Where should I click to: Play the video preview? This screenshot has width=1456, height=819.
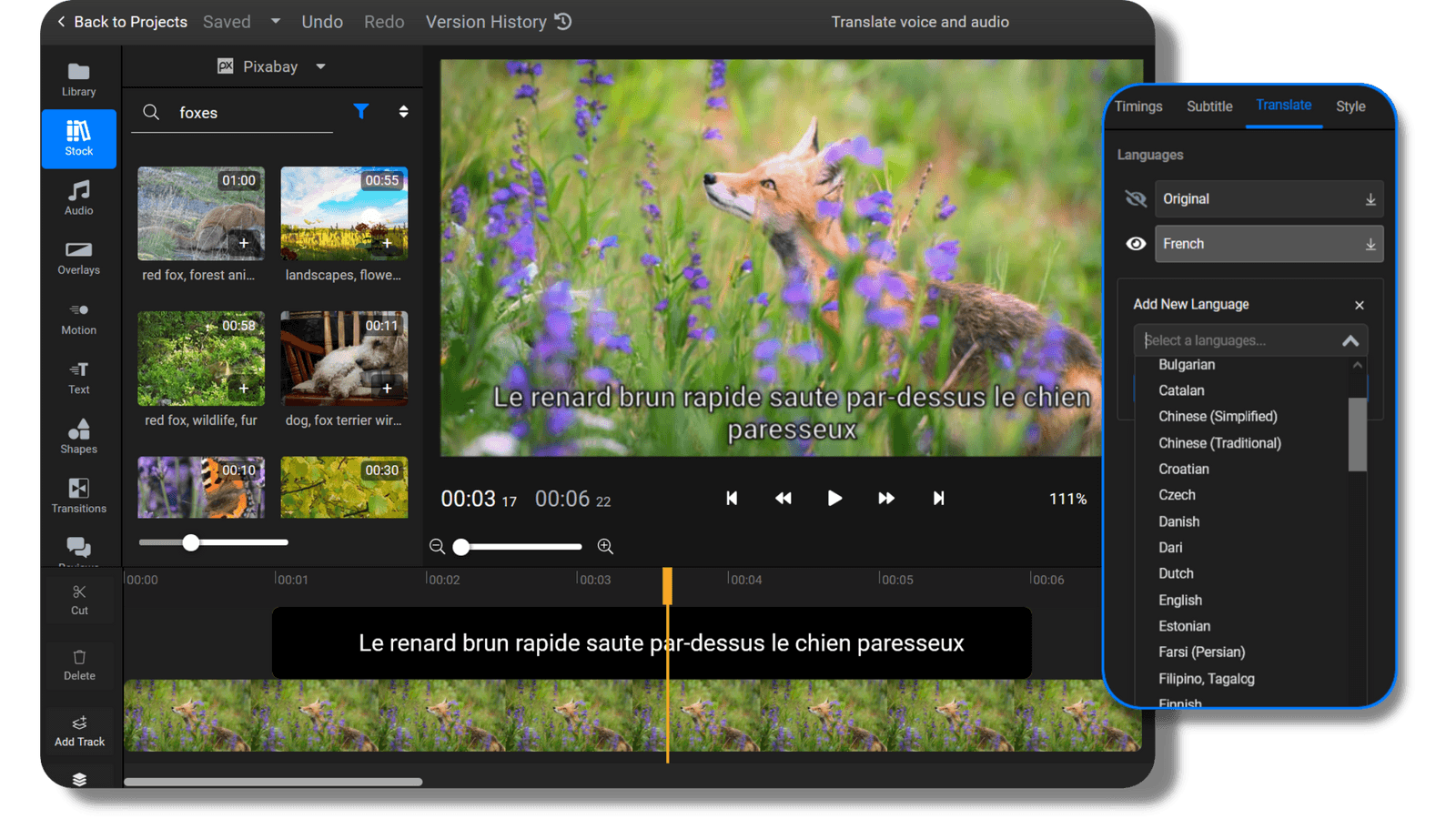pos(834,498)
